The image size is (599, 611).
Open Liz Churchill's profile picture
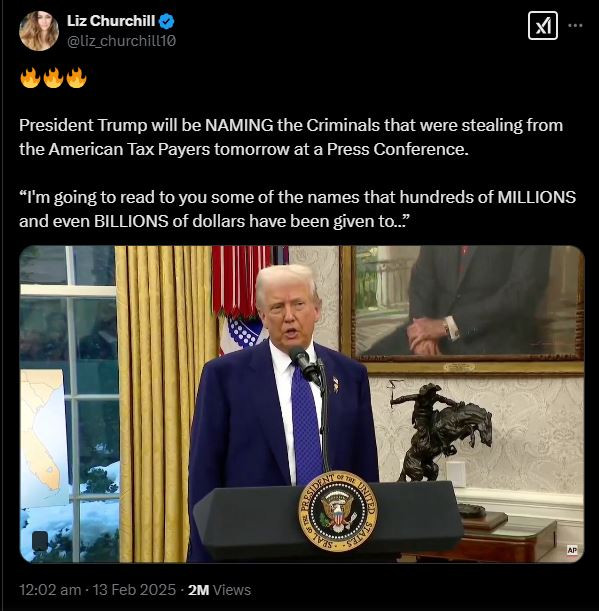pyautogui.click(x=39, y=31)
